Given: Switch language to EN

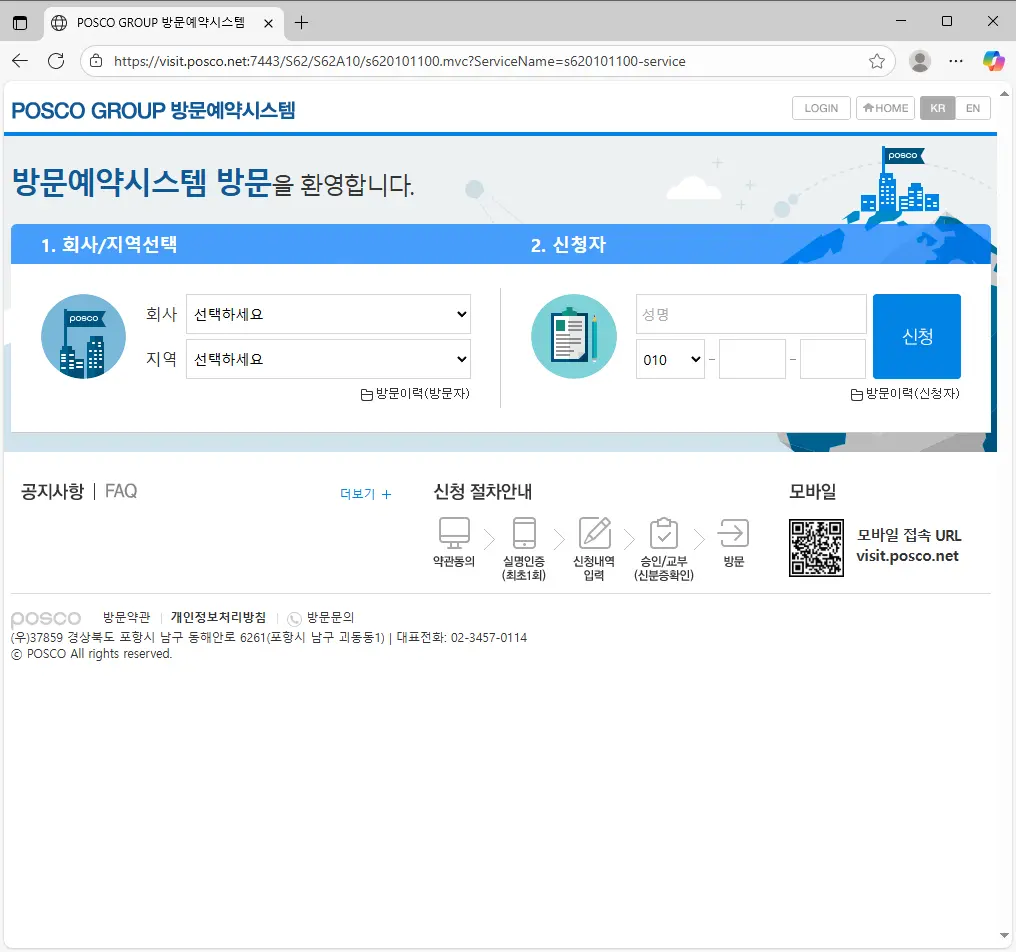Looking at the screenshot, I should point(973,108).
